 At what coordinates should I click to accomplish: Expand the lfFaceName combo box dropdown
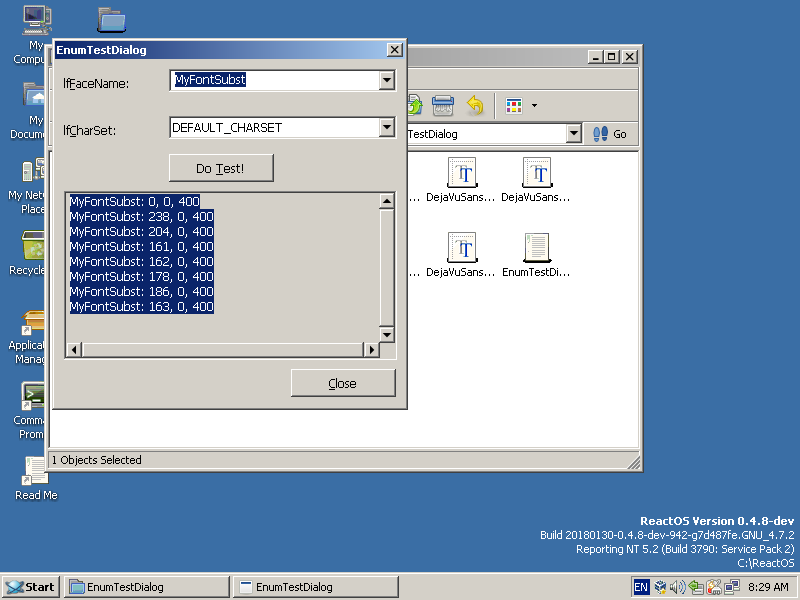point(387,81)
